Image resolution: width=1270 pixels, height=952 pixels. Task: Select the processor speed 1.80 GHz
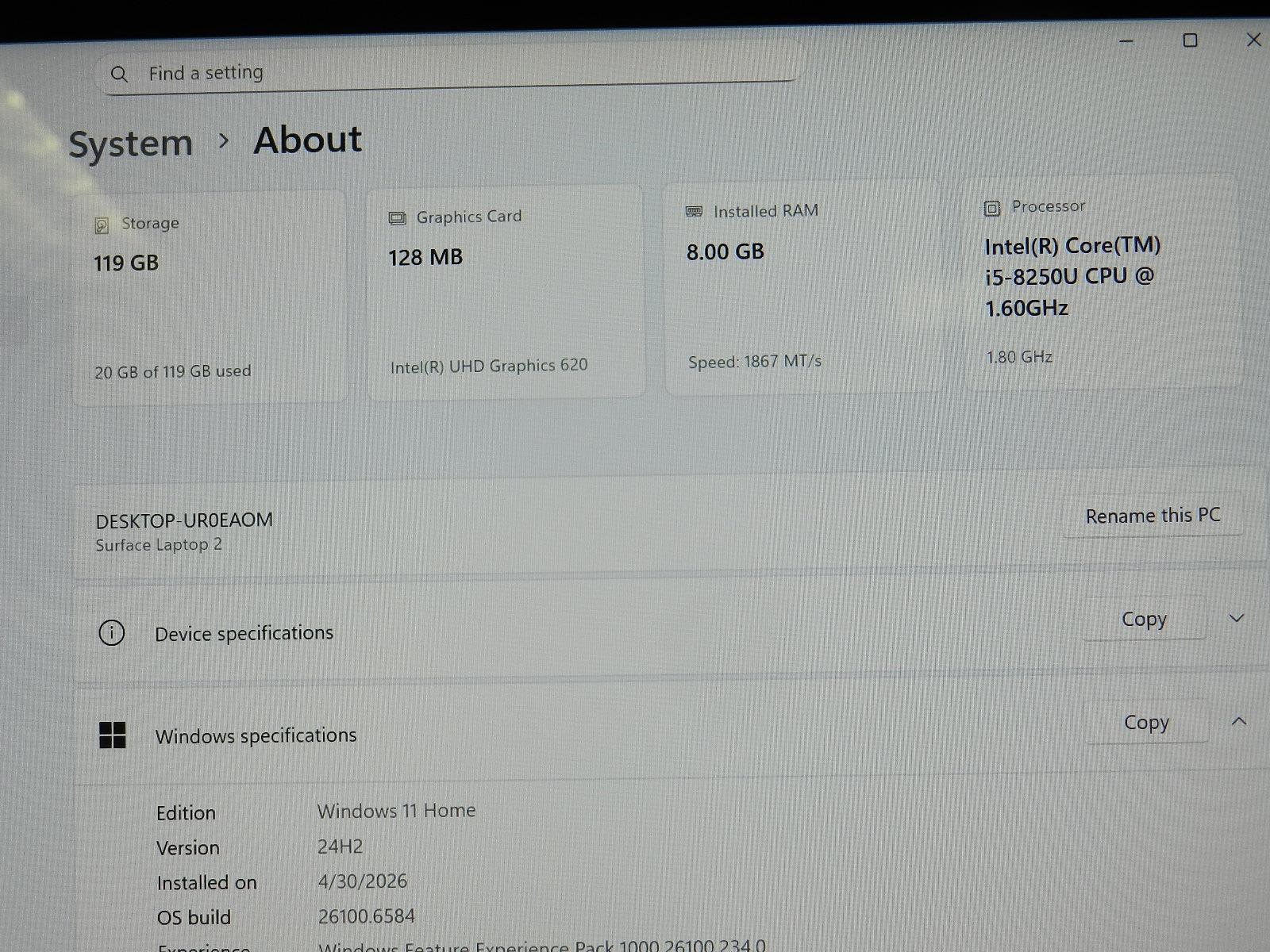click(1018, 357)
